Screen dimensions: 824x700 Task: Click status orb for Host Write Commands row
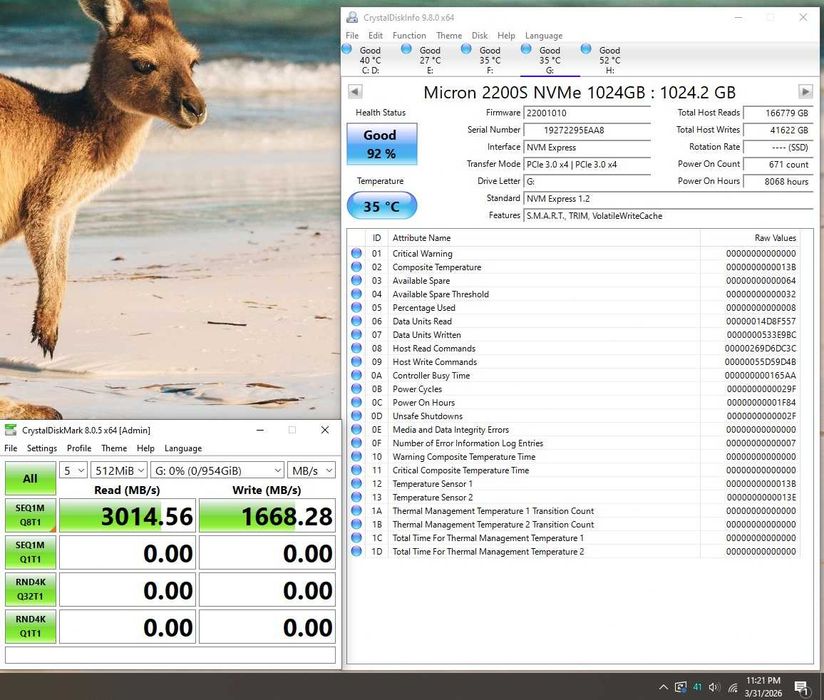point(356,362)
